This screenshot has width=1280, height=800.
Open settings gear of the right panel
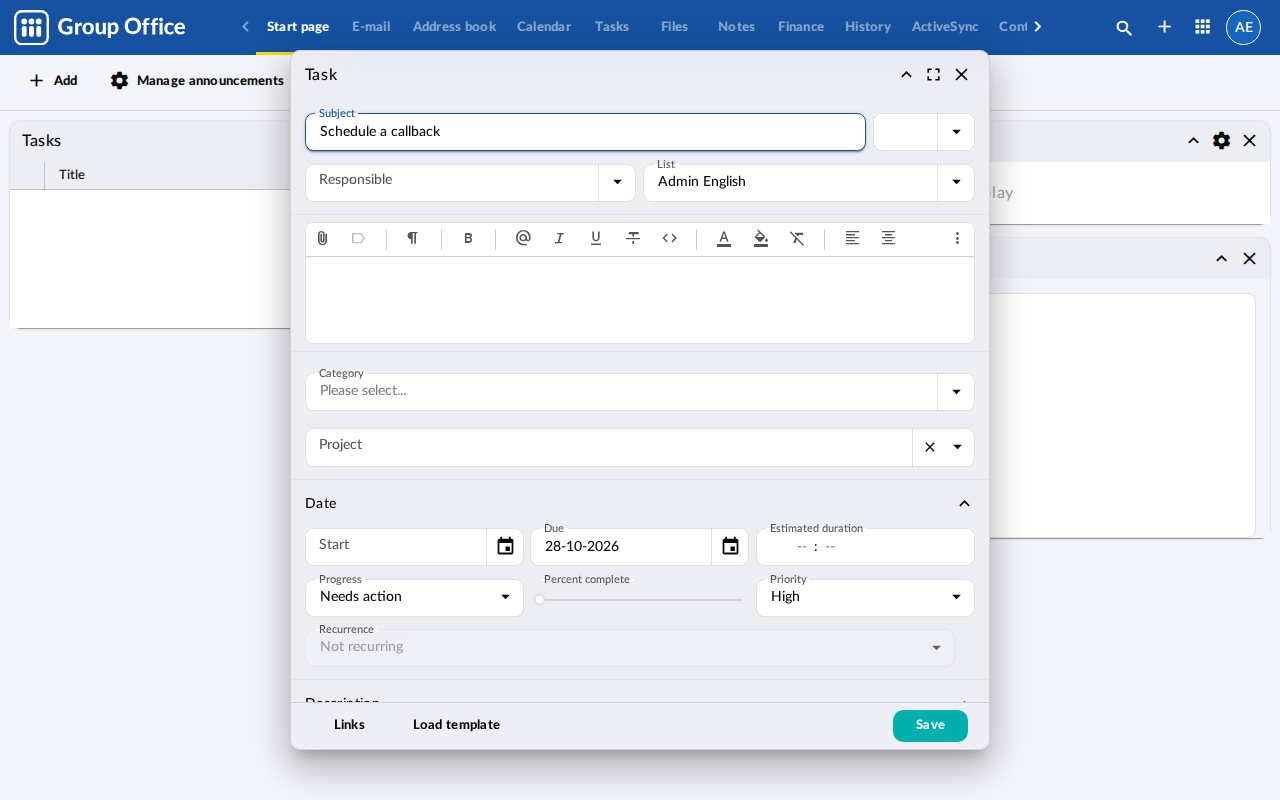coord(1221,140)
